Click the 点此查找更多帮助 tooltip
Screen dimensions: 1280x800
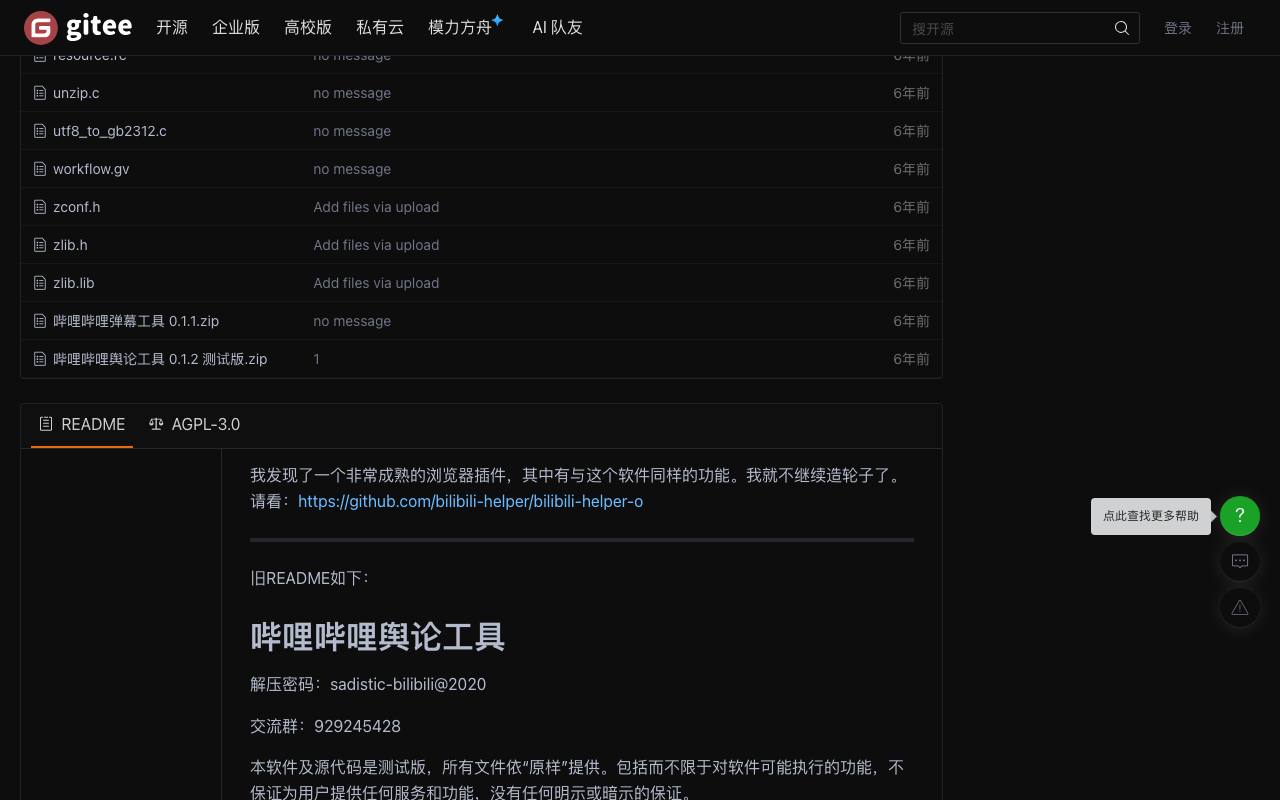point(1151,516)
